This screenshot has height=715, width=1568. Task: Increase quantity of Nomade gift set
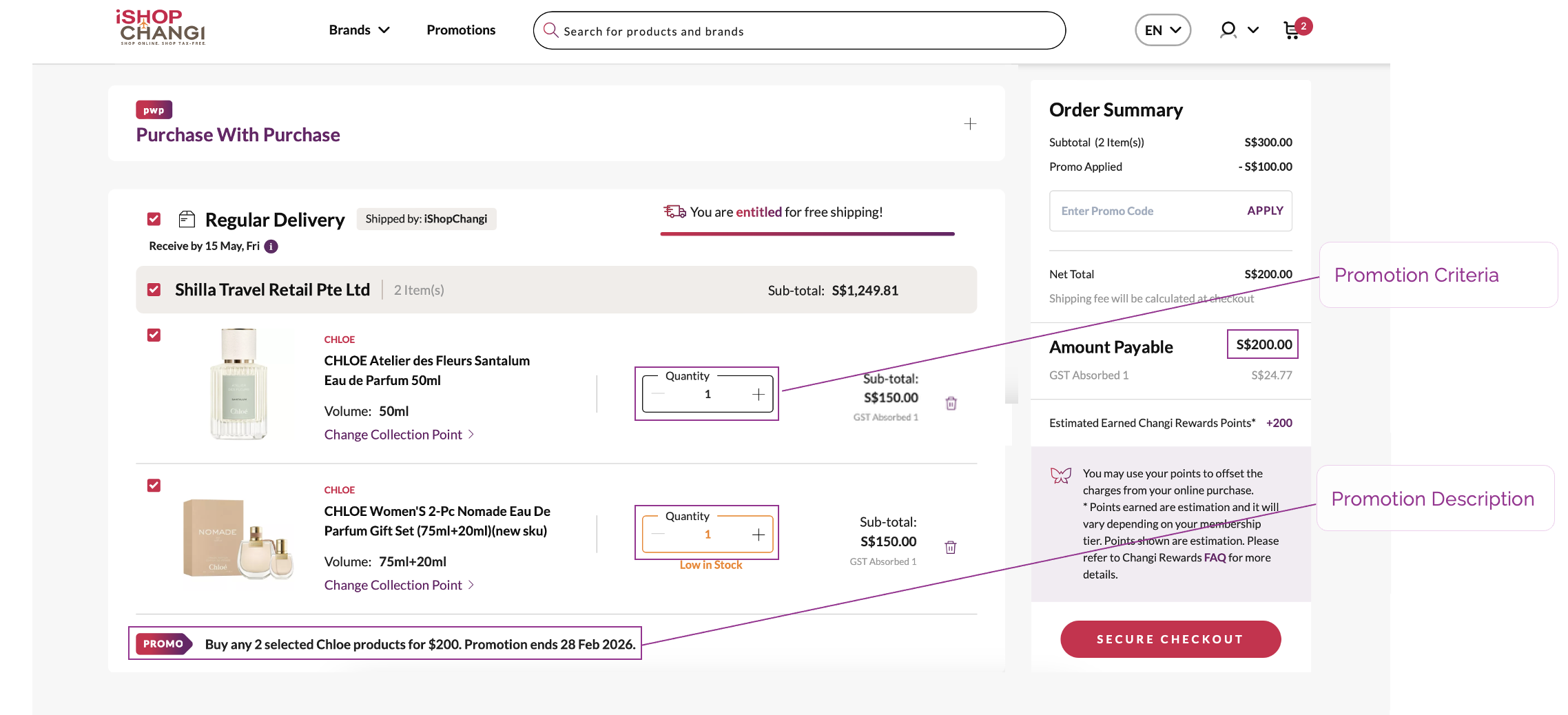[759, 535]
